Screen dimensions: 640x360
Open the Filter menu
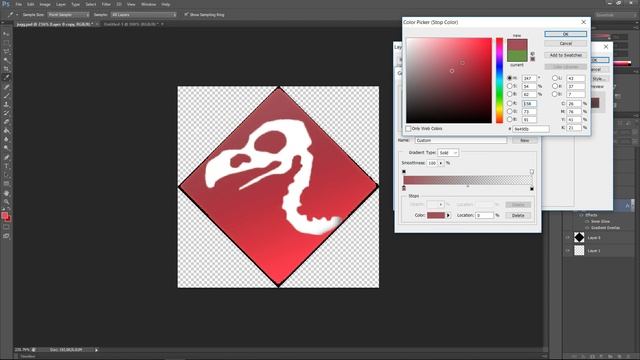point(106,4)
